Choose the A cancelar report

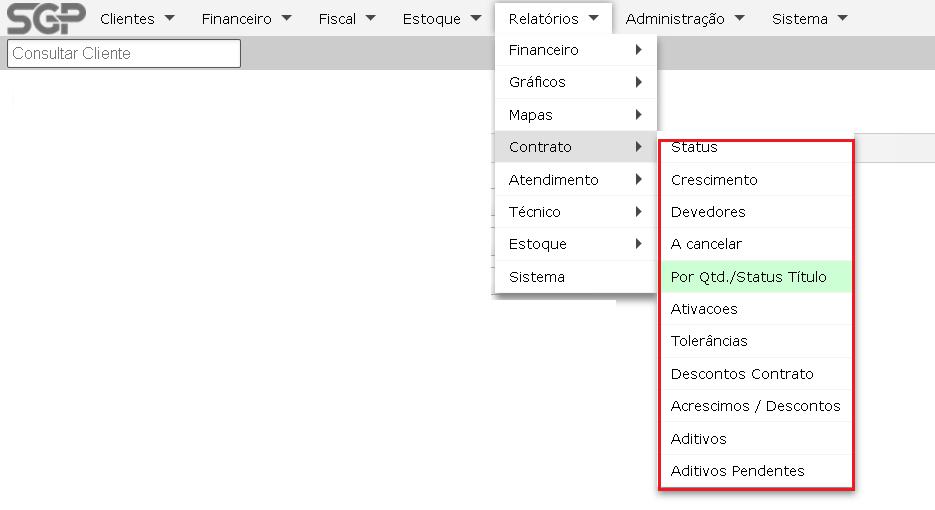pos(706,244)
